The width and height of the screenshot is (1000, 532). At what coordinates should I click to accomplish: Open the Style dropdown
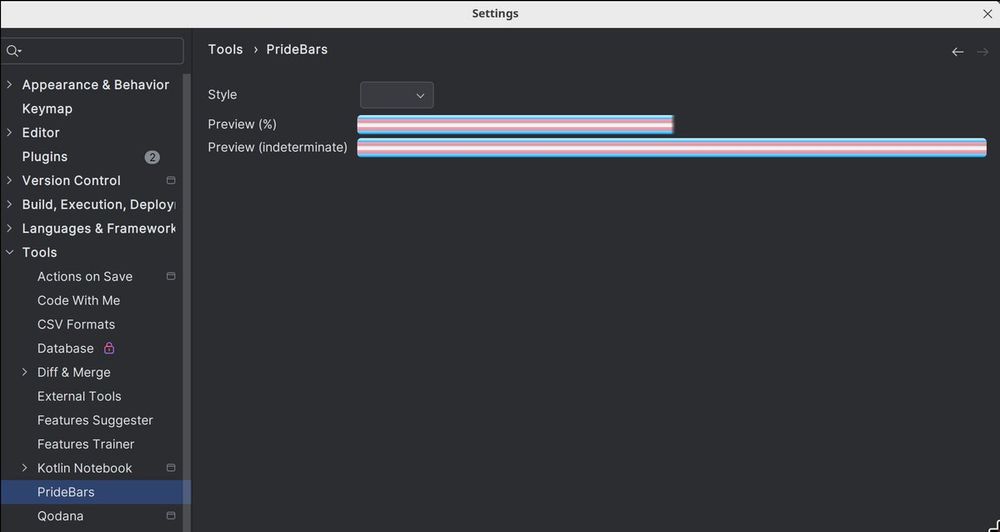pos(397,95)
